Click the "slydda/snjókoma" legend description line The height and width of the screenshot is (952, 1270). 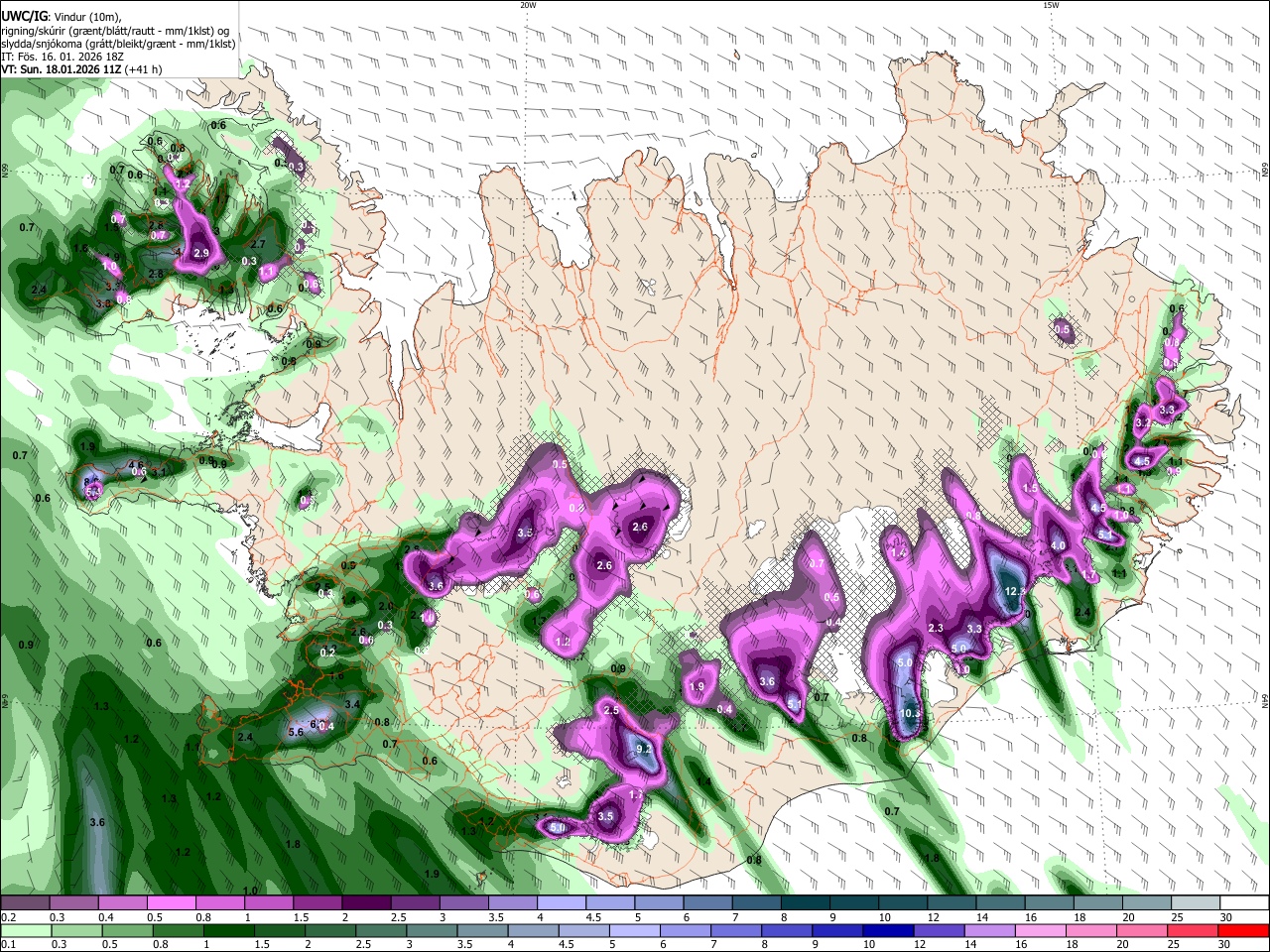[118, 44]
